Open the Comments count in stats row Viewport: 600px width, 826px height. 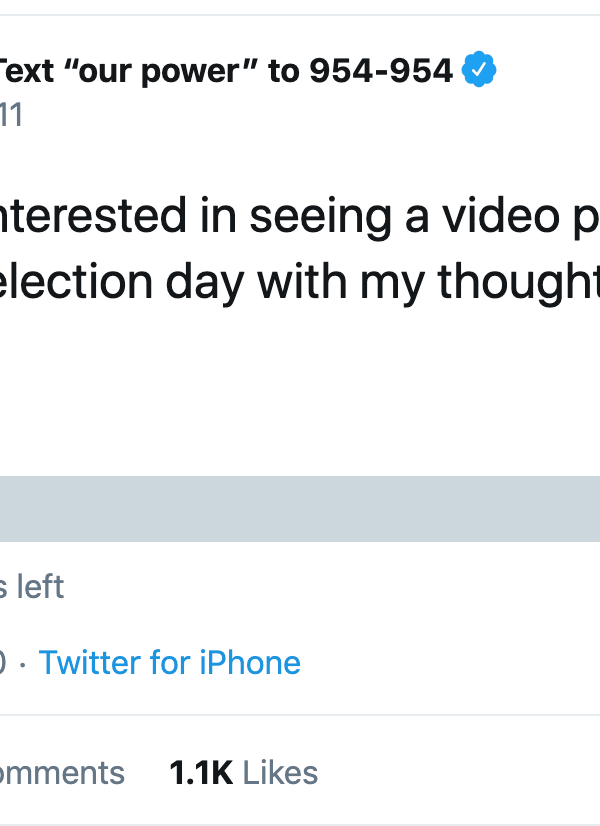pos(62,772)
